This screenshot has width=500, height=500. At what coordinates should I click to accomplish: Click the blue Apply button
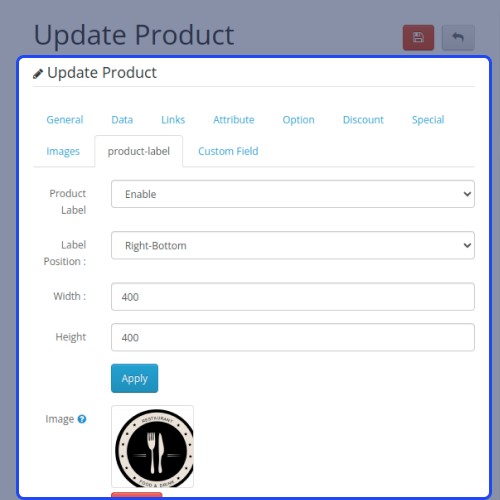click(134, 378)
